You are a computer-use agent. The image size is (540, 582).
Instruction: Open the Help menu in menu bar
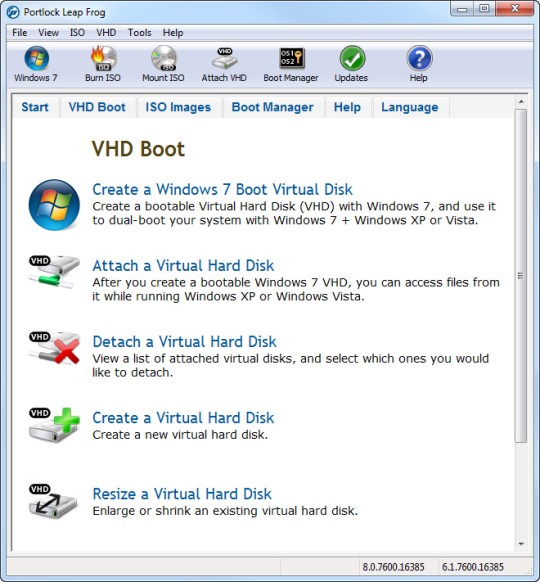tap(173, 33)
